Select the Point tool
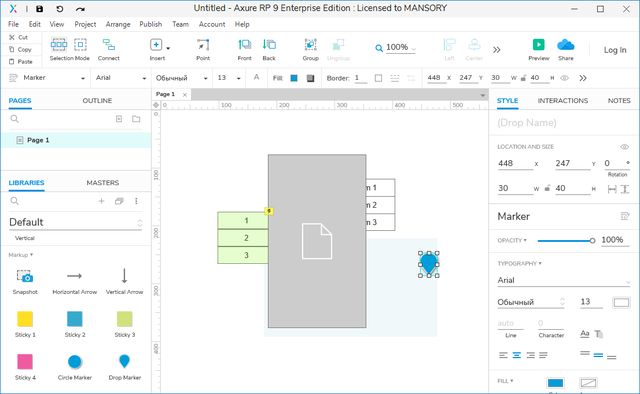 [x=203, y=49]
